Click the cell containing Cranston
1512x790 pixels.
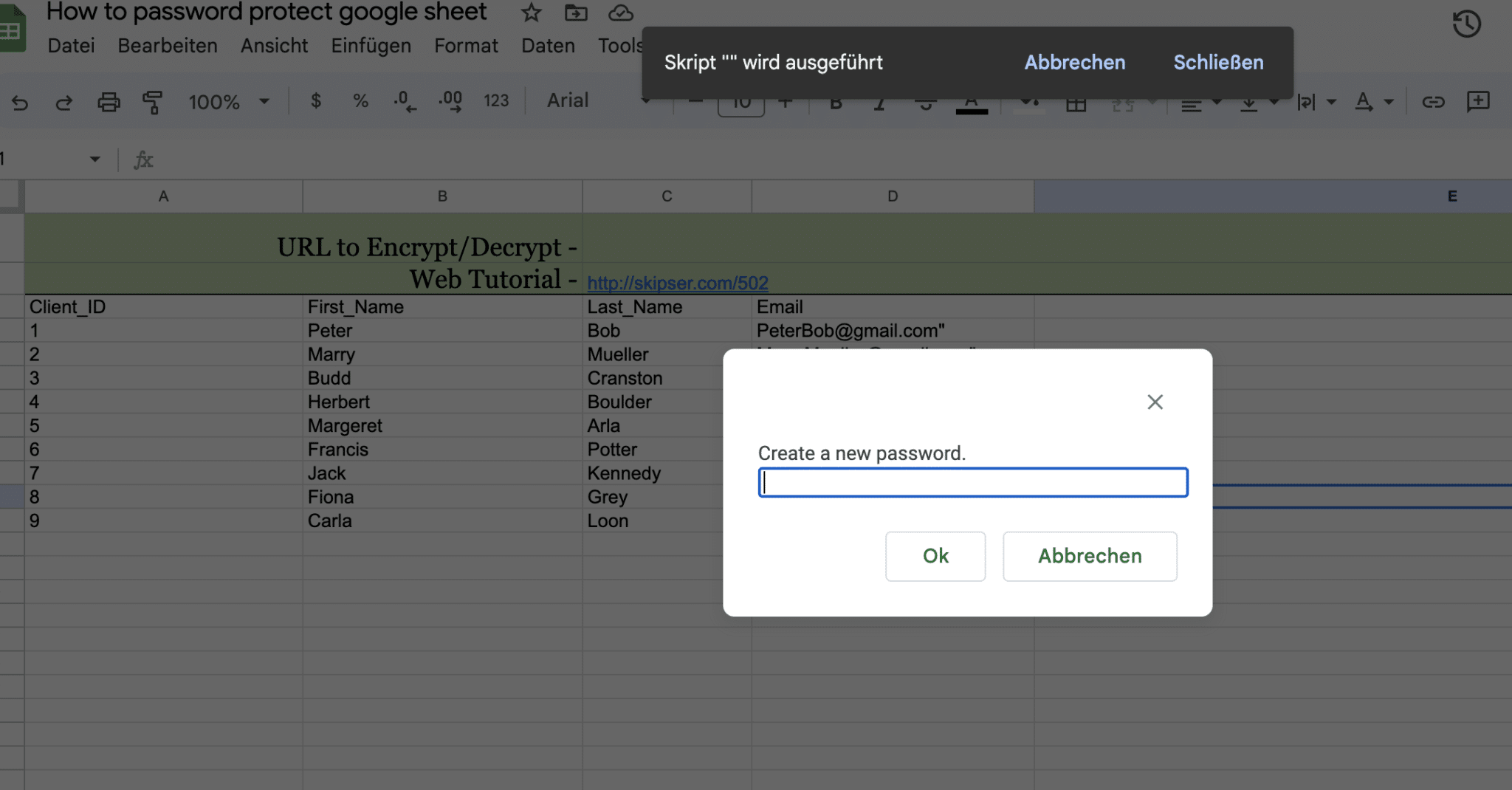(x=653, y=379)
